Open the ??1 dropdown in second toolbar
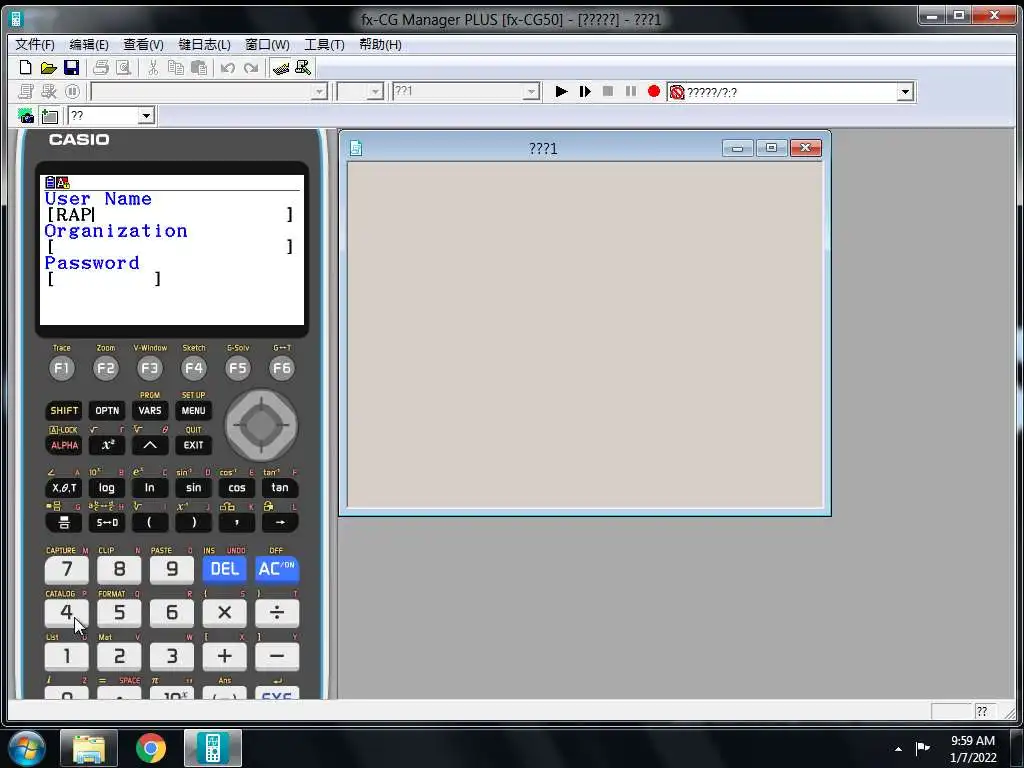Screen dimensions: 1024x768 (x=532, y=92)
